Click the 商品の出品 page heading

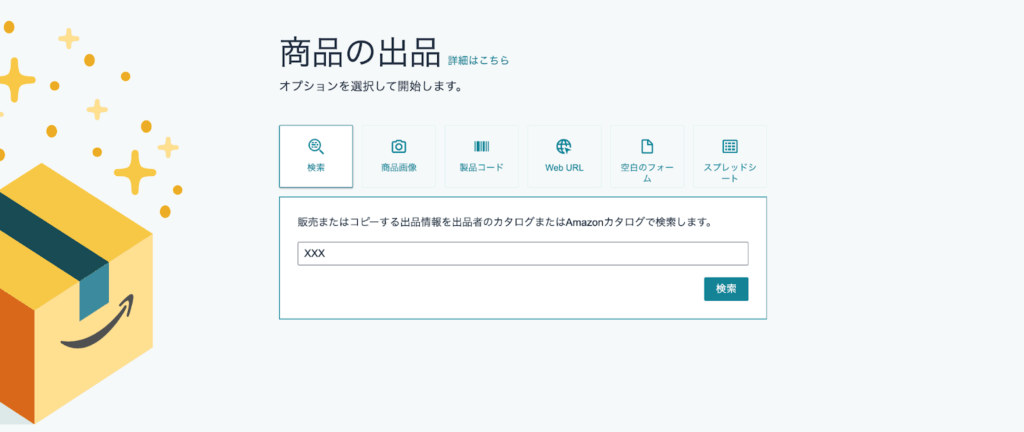360,54
